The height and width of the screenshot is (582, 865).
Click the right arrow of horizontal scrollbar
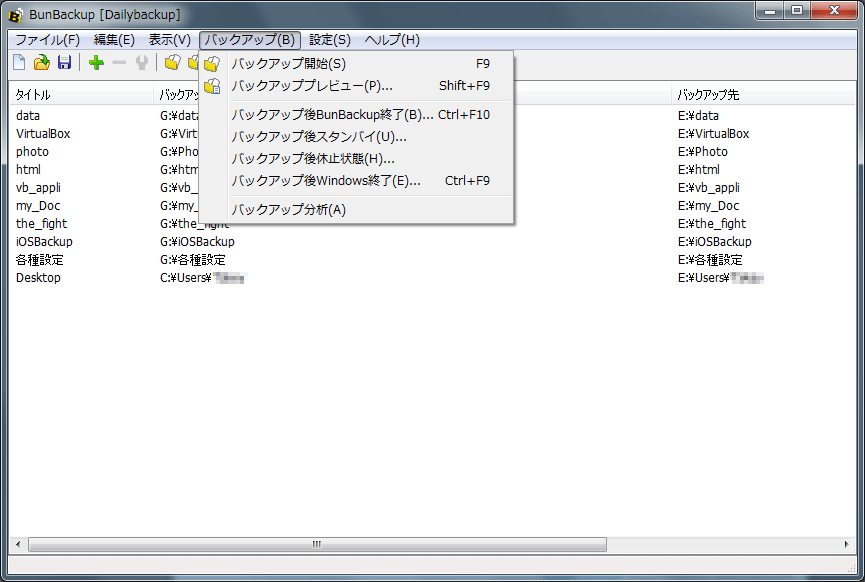[846, 544]
